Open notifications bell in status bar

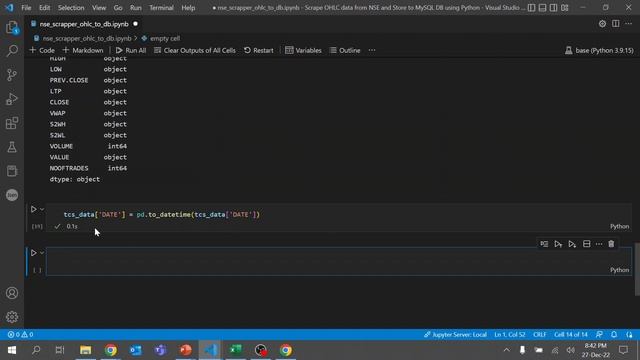tap(614, 335)
